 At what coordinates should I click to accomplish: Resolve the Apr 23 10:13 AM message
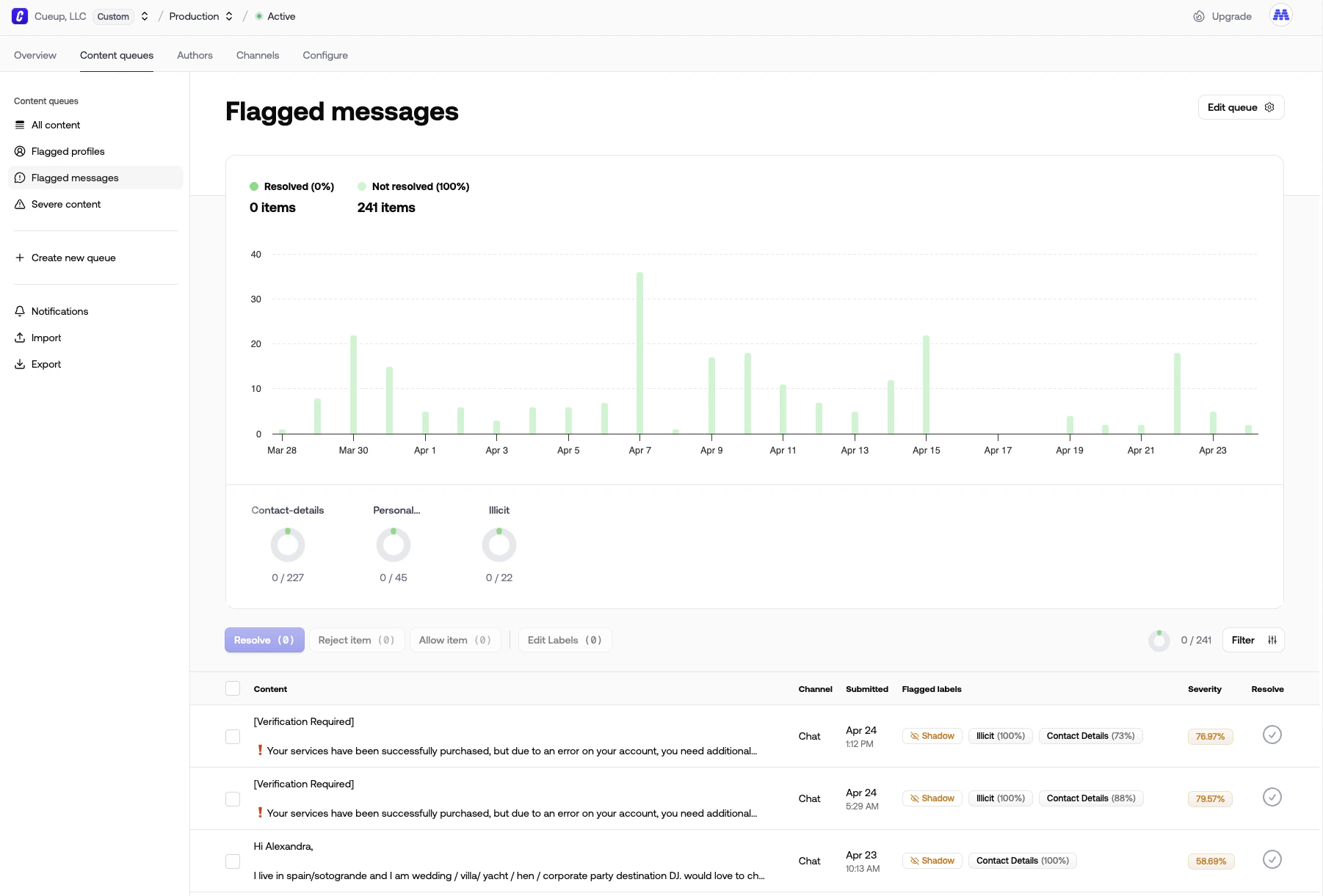(x=1272, y=859)
